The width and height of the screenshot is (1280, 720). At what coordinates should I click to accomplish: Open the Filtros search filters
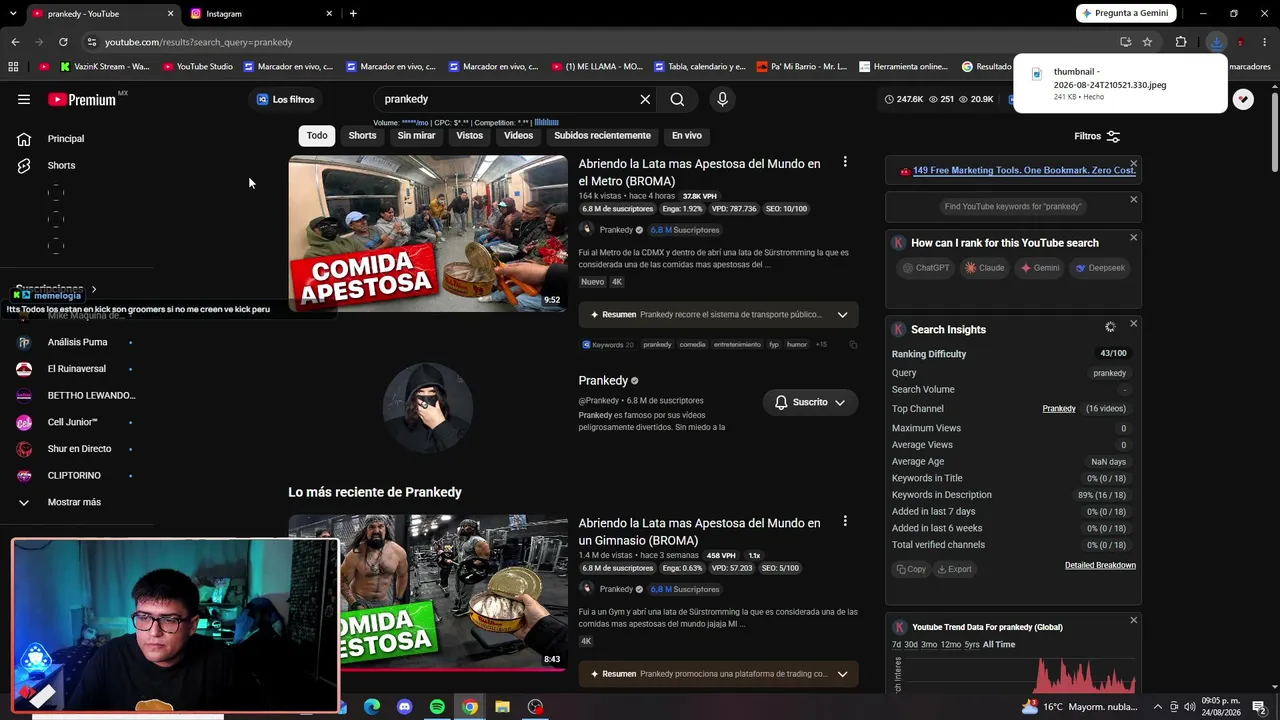click(x=1097, y=136)
